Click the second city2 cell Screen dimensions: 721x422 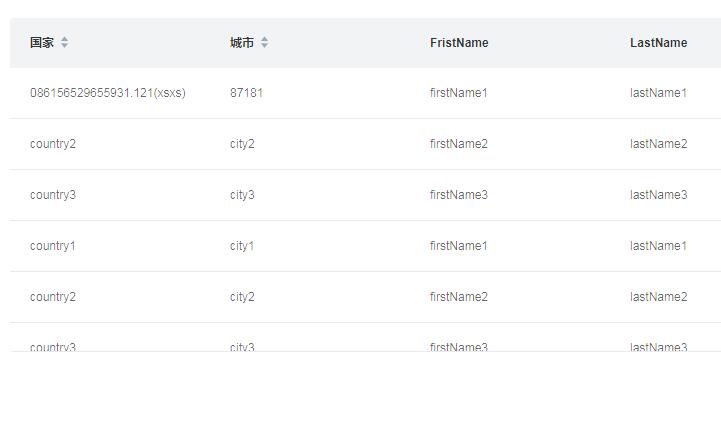pyautogui.click(x=242, y=297)
